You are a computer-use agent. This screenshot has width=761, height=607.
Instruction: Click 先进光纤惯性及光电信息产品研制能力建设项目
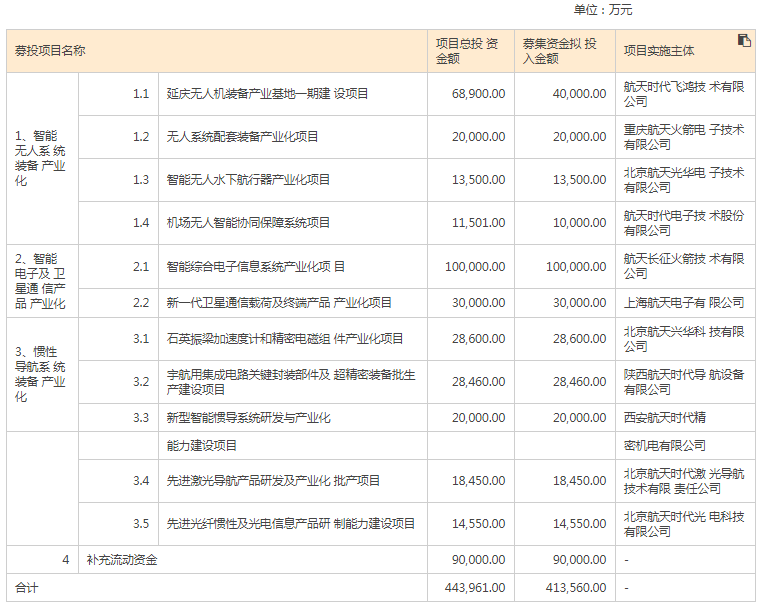(291, 524)
